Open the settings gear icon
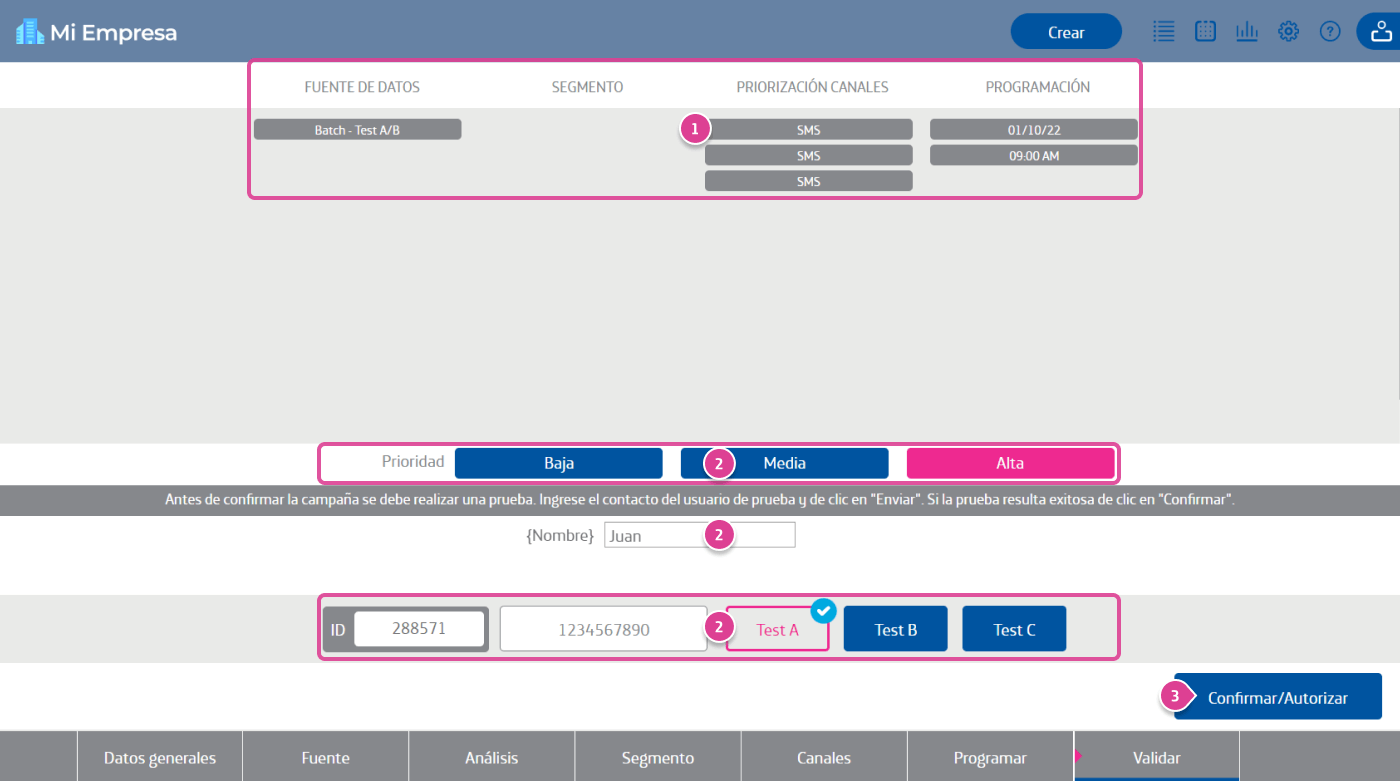1400x781 pixels. point(1288,31)
